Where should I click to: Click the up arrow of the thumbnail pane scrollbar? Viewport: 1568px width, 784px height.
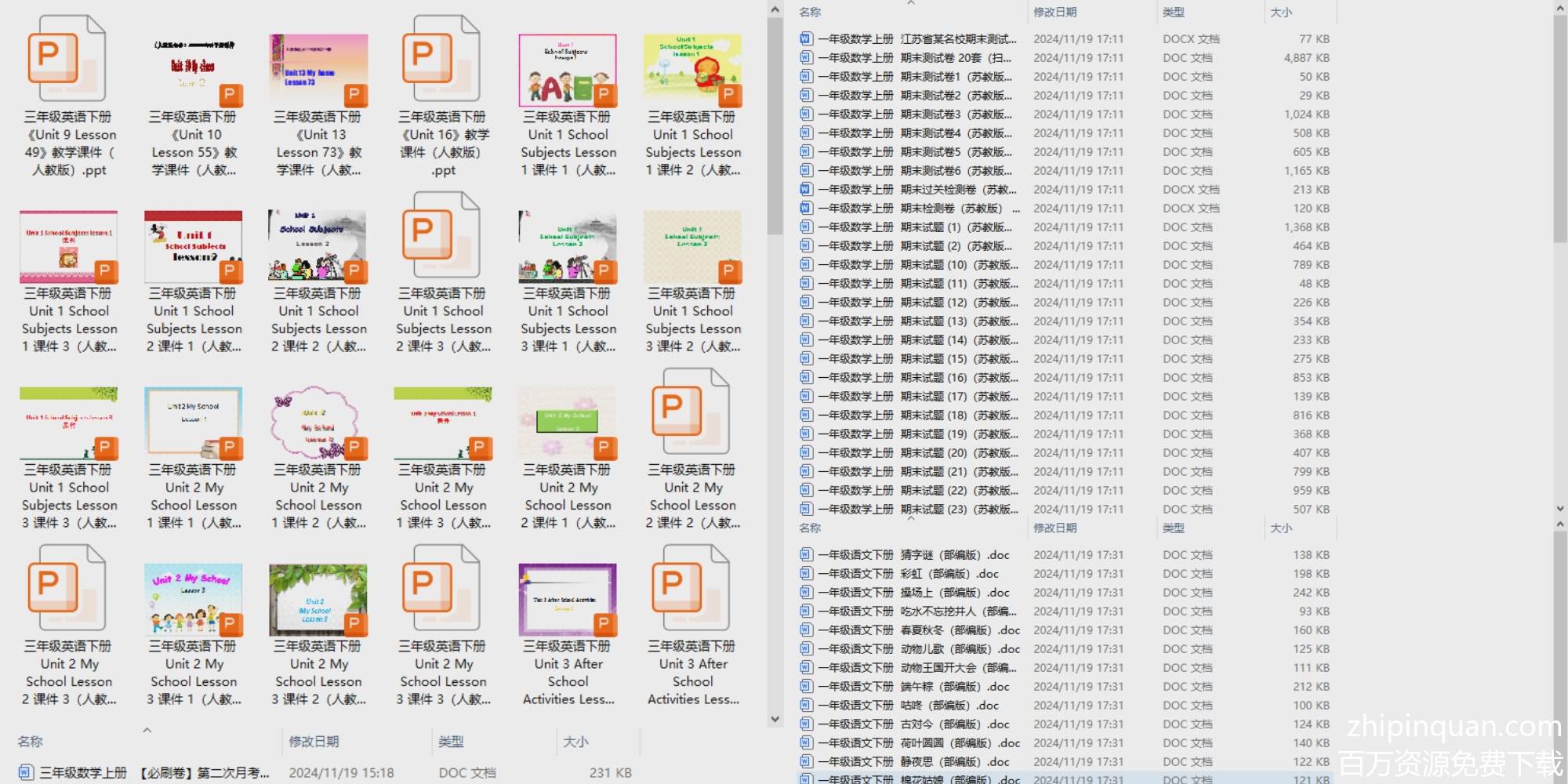tap(775, 10)
